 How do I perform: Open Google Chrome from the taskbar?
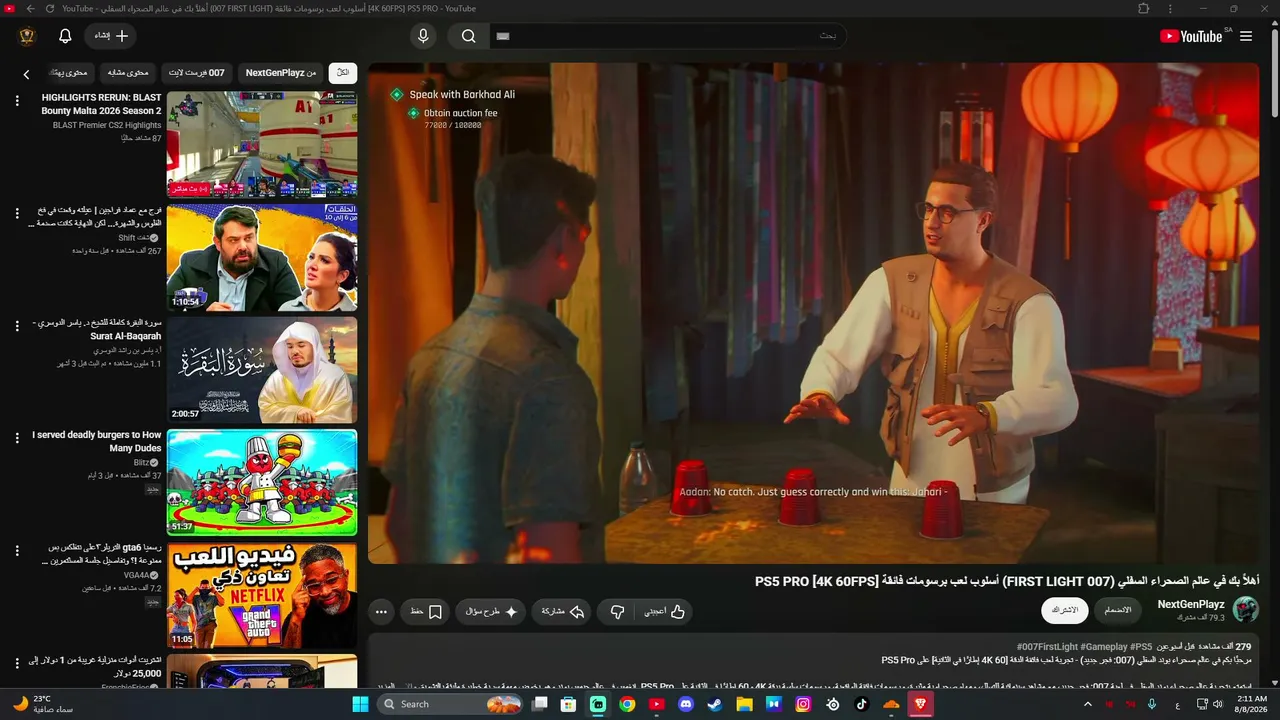627,704
